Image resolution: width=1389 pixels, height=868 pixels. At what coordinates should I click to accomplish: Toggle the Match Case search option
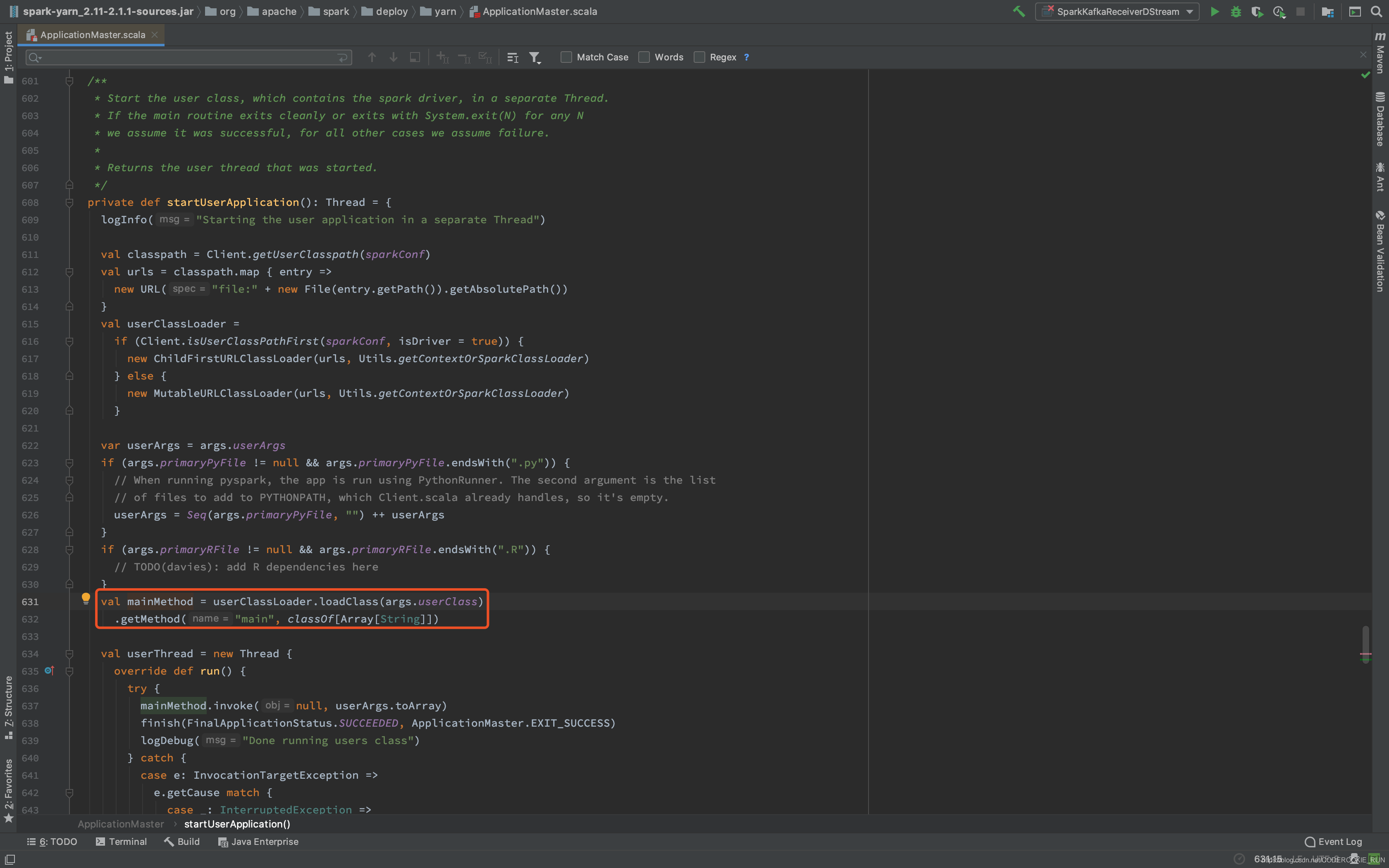coord(567,57)
